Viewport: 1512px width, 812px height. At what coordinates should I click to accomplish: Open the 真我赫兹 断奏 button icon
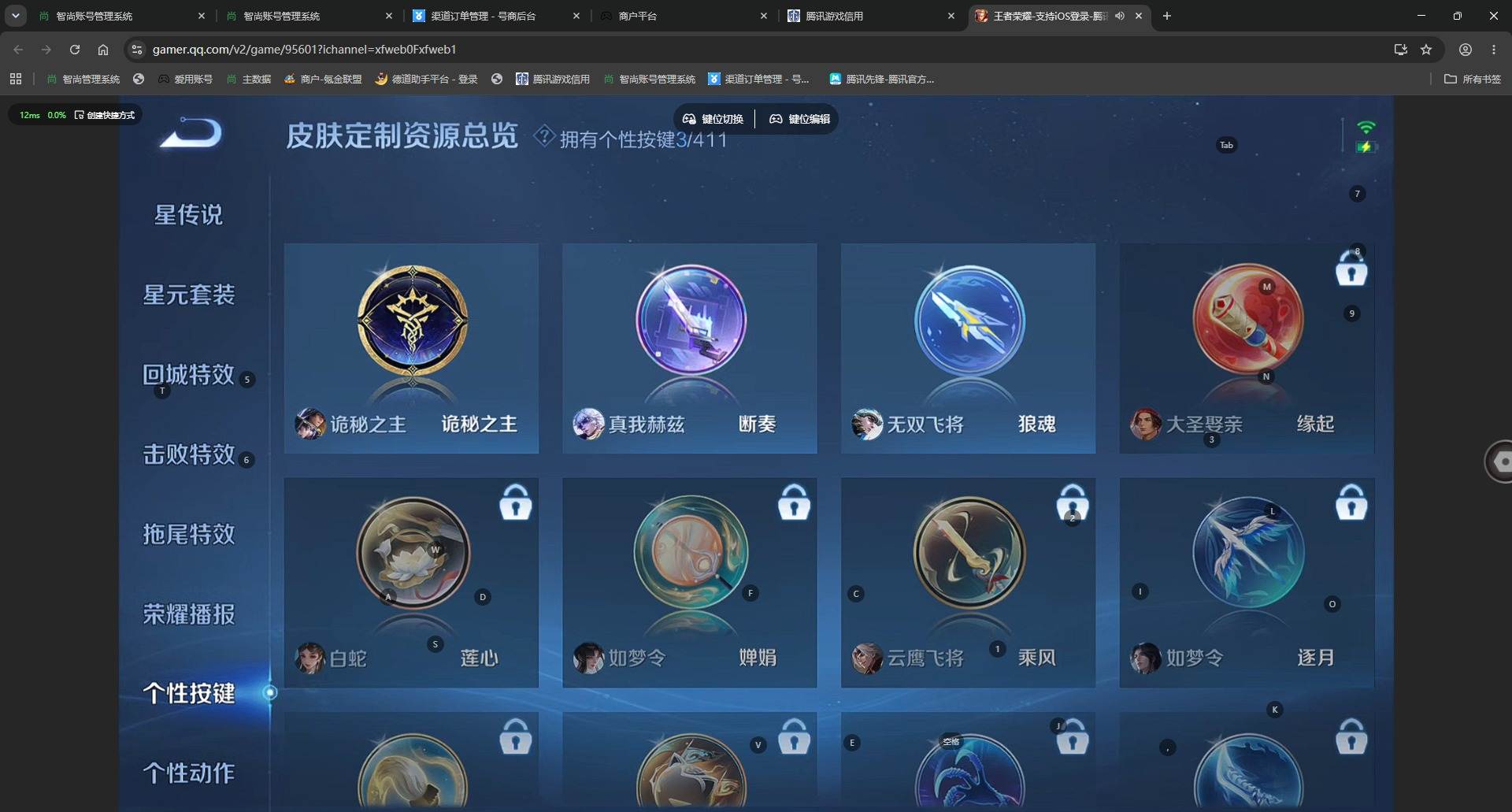click(691, 320)
